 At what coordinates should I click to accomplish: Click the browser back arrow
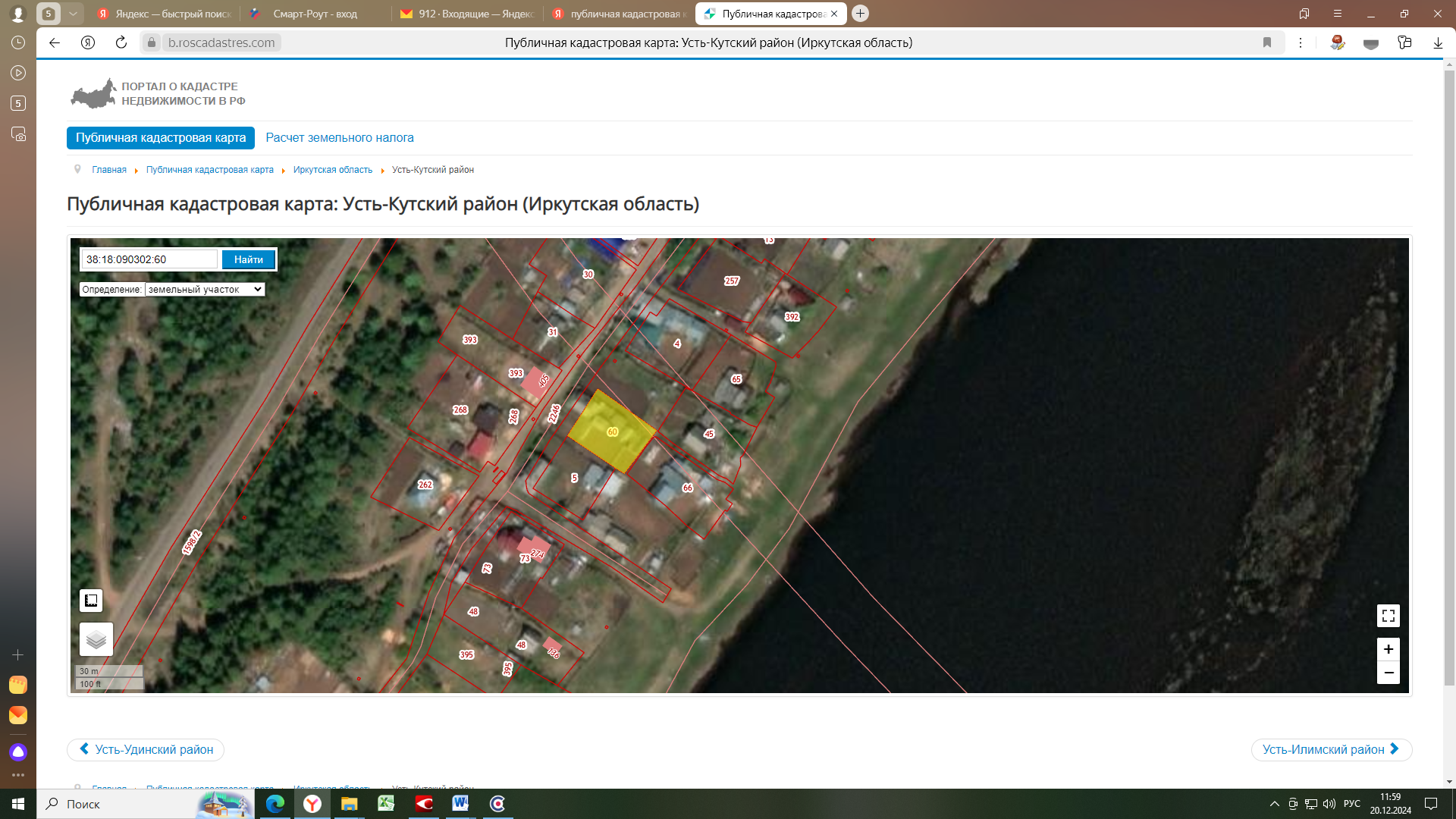click(55, 42)
